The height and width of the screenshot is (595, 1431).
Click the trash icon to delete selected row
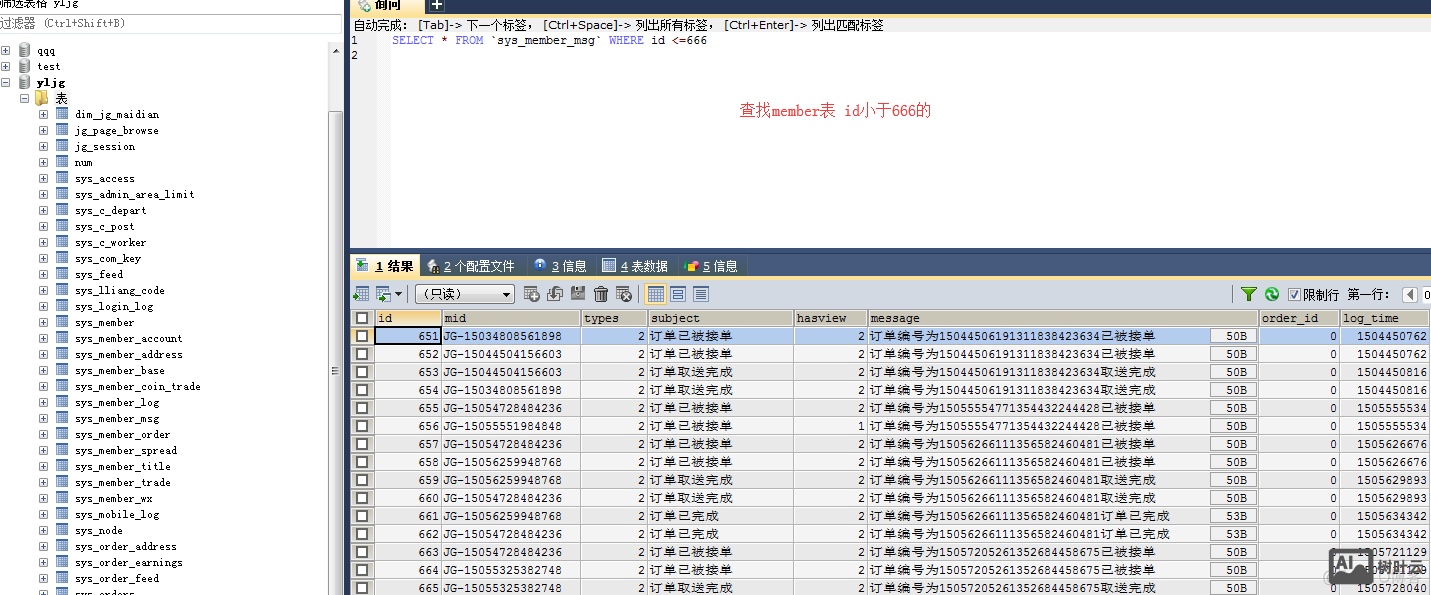600,293
